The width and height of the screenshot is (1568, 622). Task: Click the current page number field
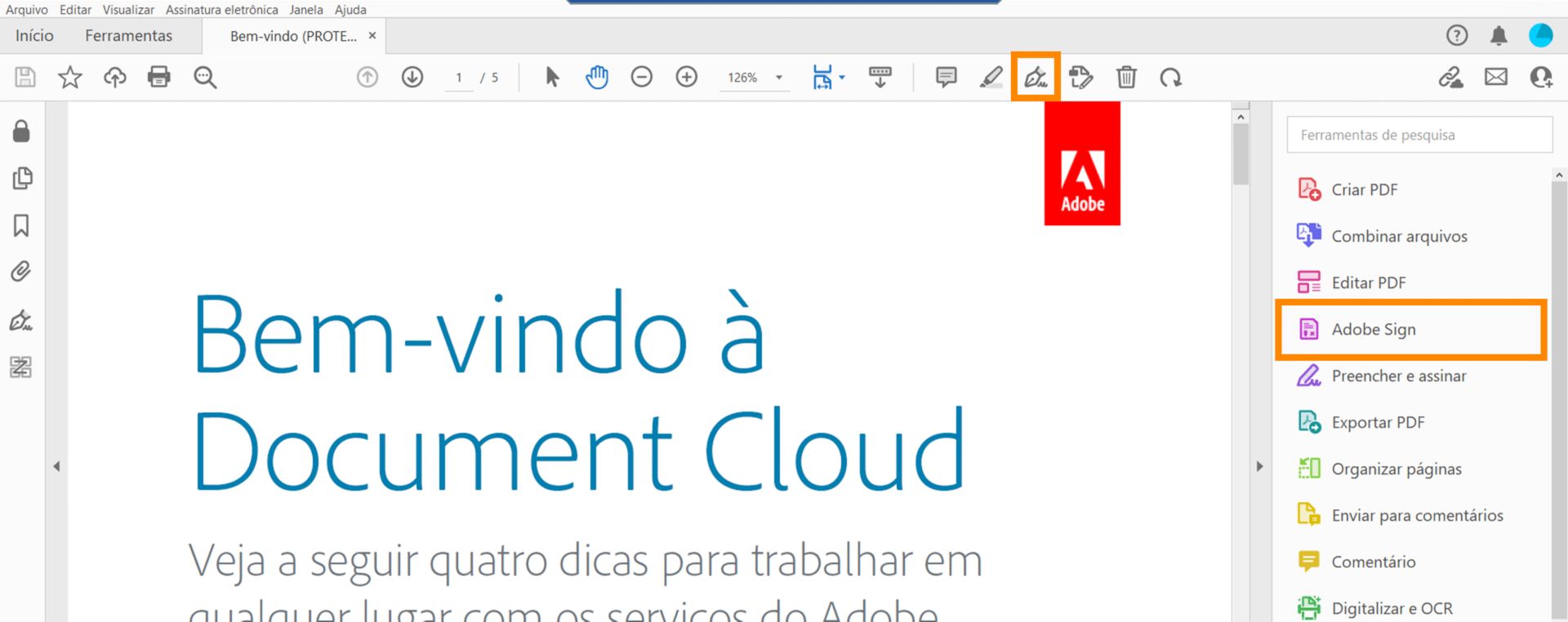tap(459, 78)
